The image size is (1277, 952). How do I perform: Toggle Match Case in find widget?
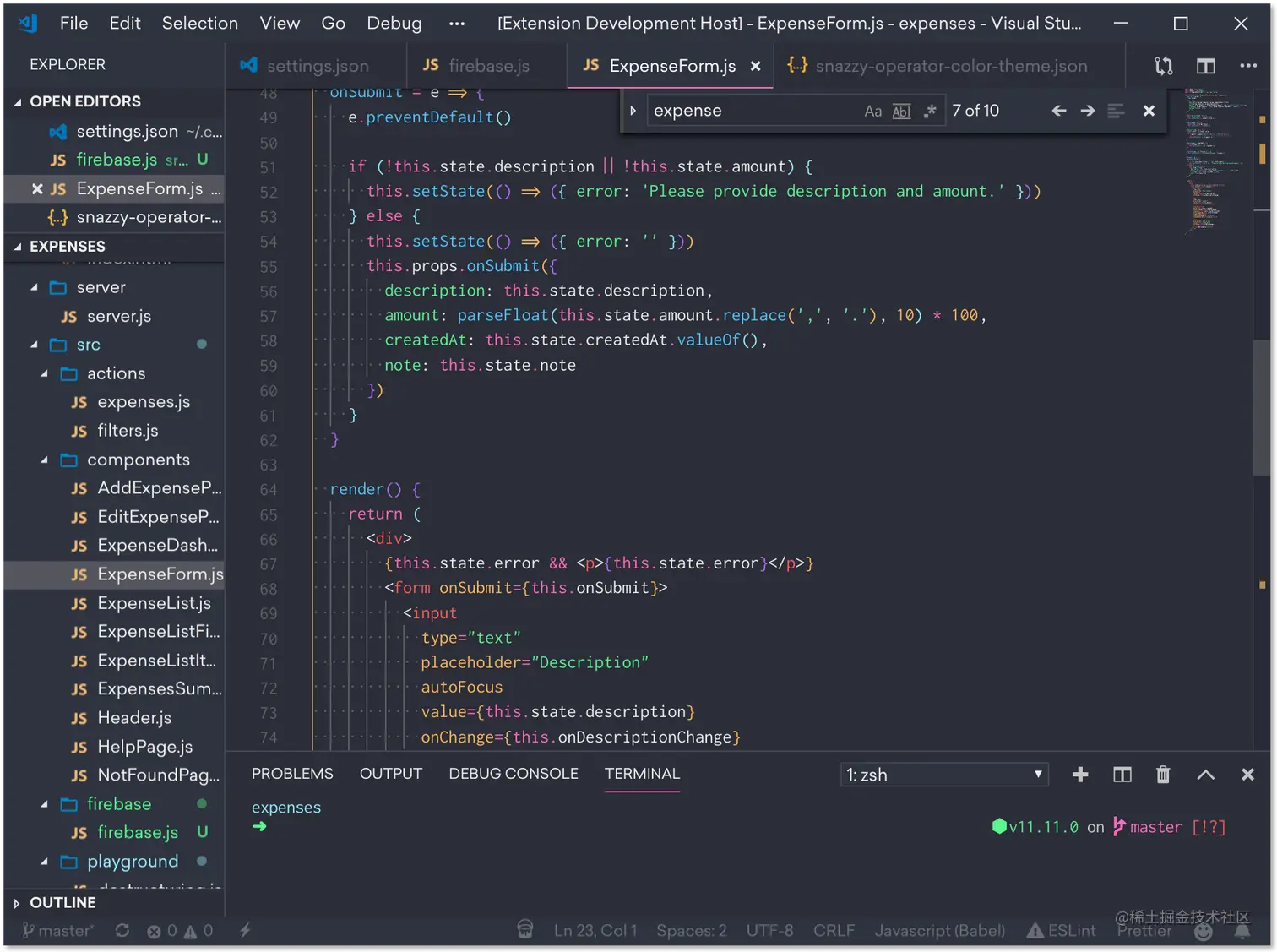[x=872, y=111]
